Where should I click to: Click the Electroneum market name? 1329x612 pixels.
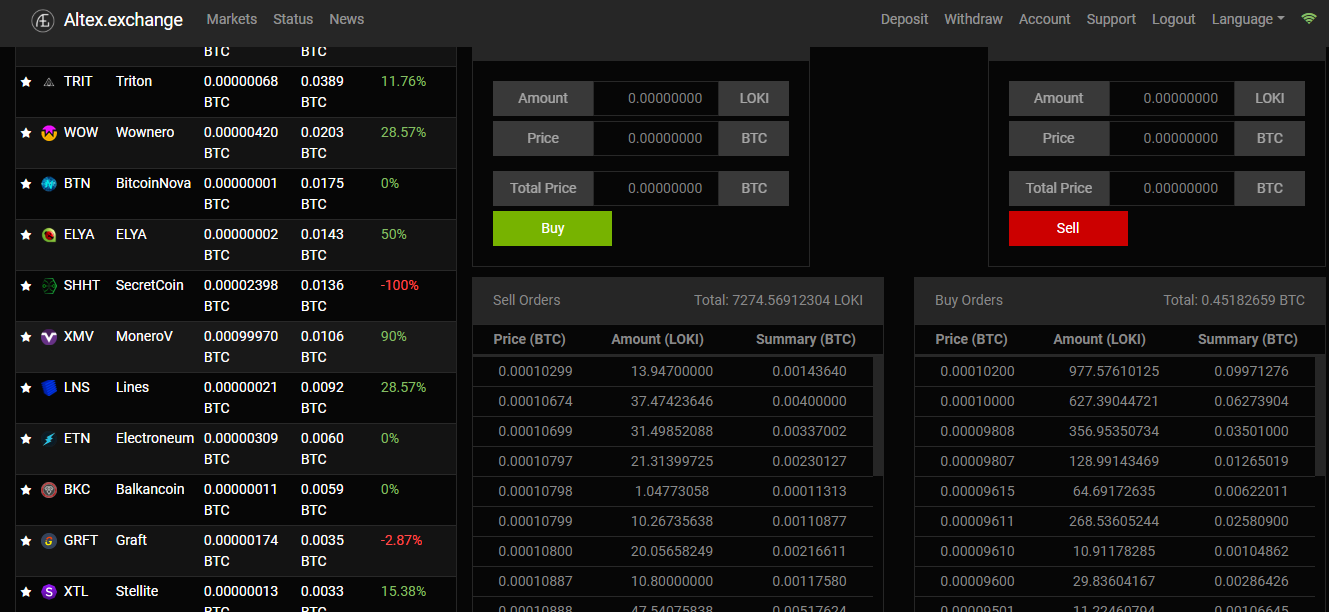pos(155,438)
